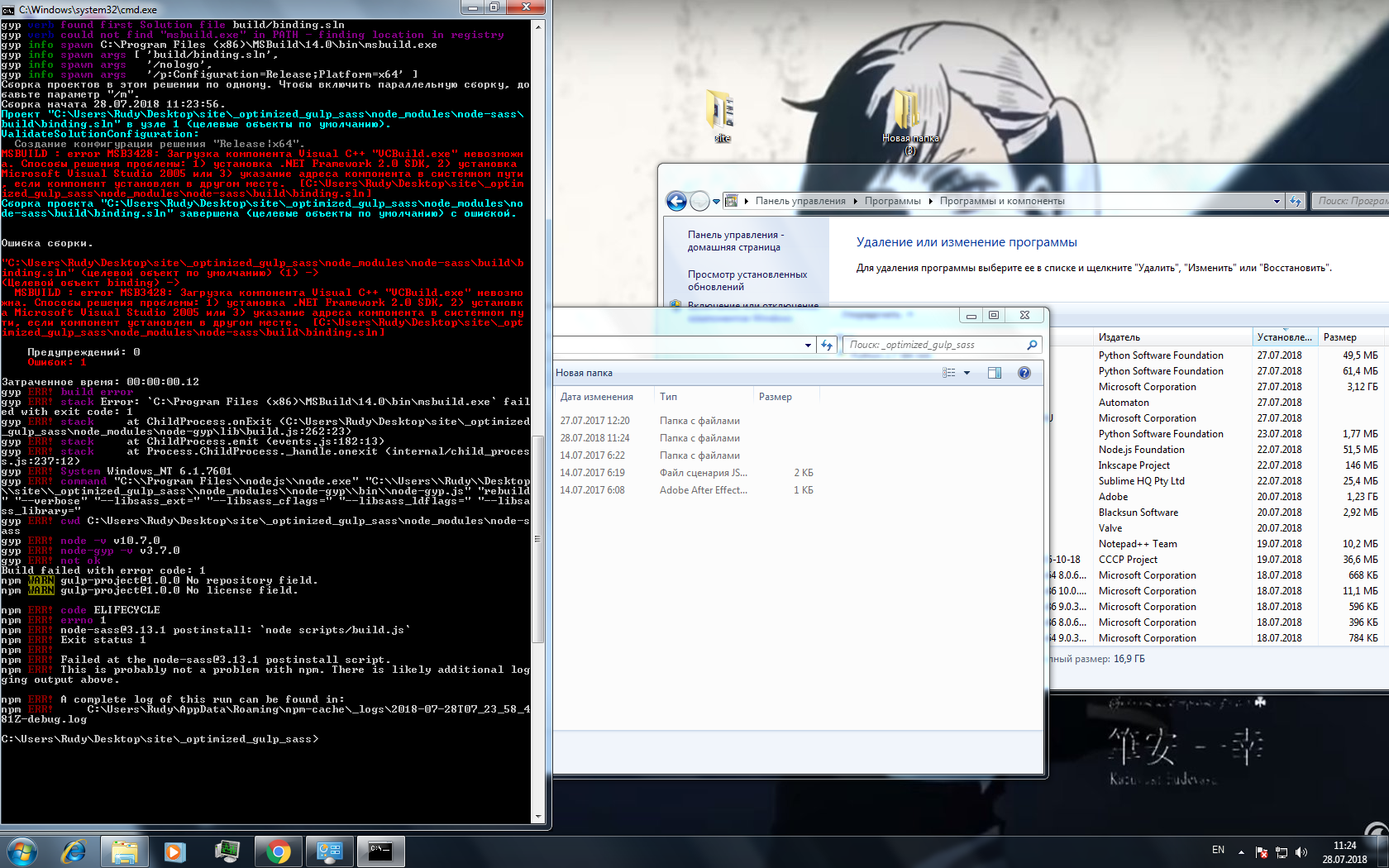Image resolution: width=1389 pixels, height=868 pixels.
Task: Open Просмотр установленных обновлений link
Action: (747, 280)
